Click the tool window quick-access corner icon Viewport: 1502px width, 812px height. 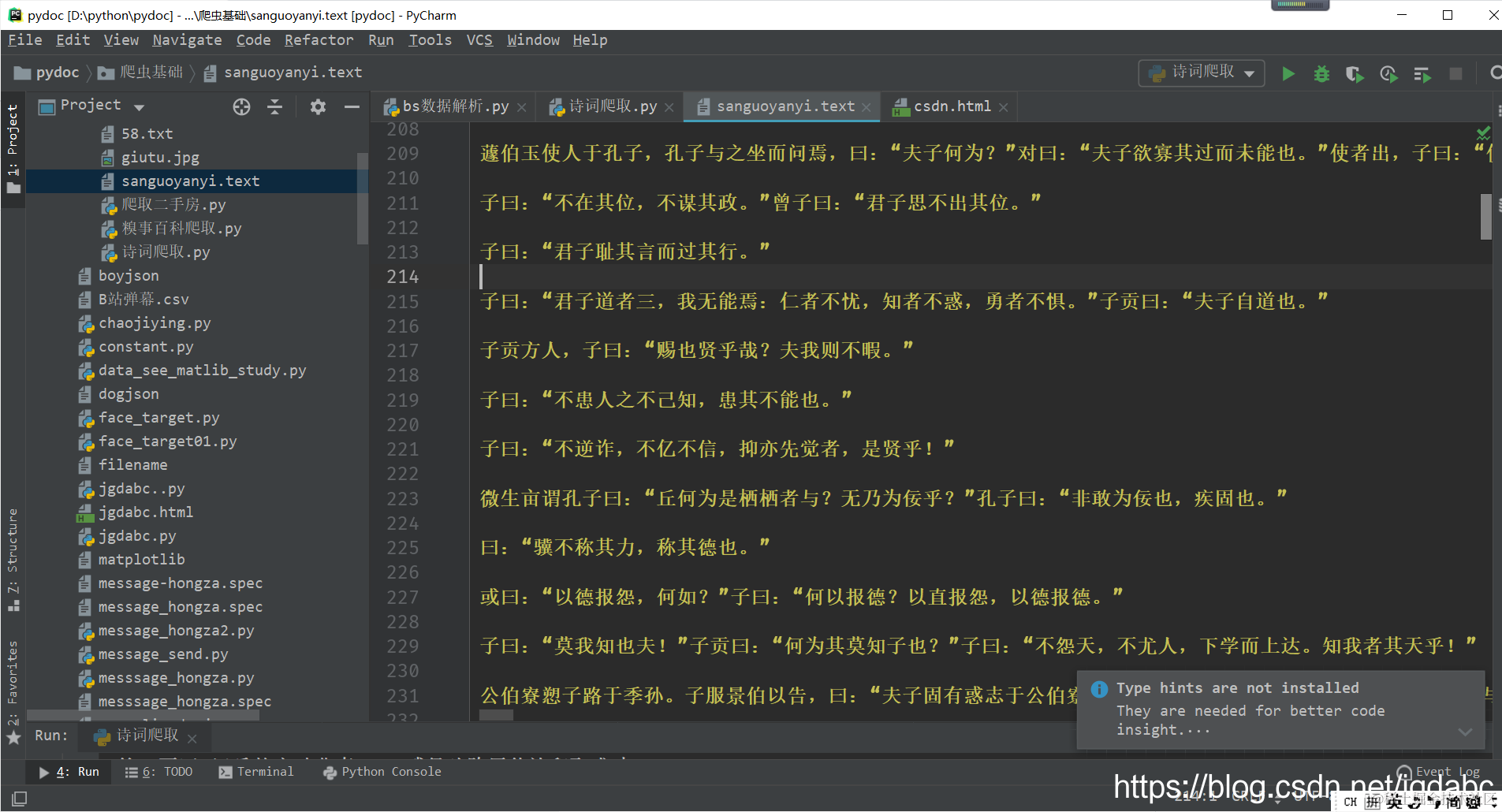[19, 799]
